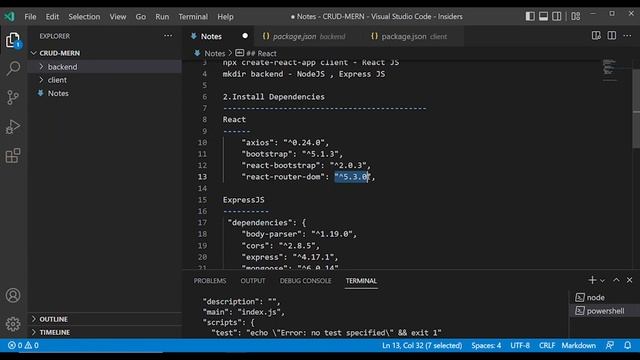Open the Accounts icon in activity bar
Image resolution: width=640 pixels, height=360 pixels.
coord(13,295)
